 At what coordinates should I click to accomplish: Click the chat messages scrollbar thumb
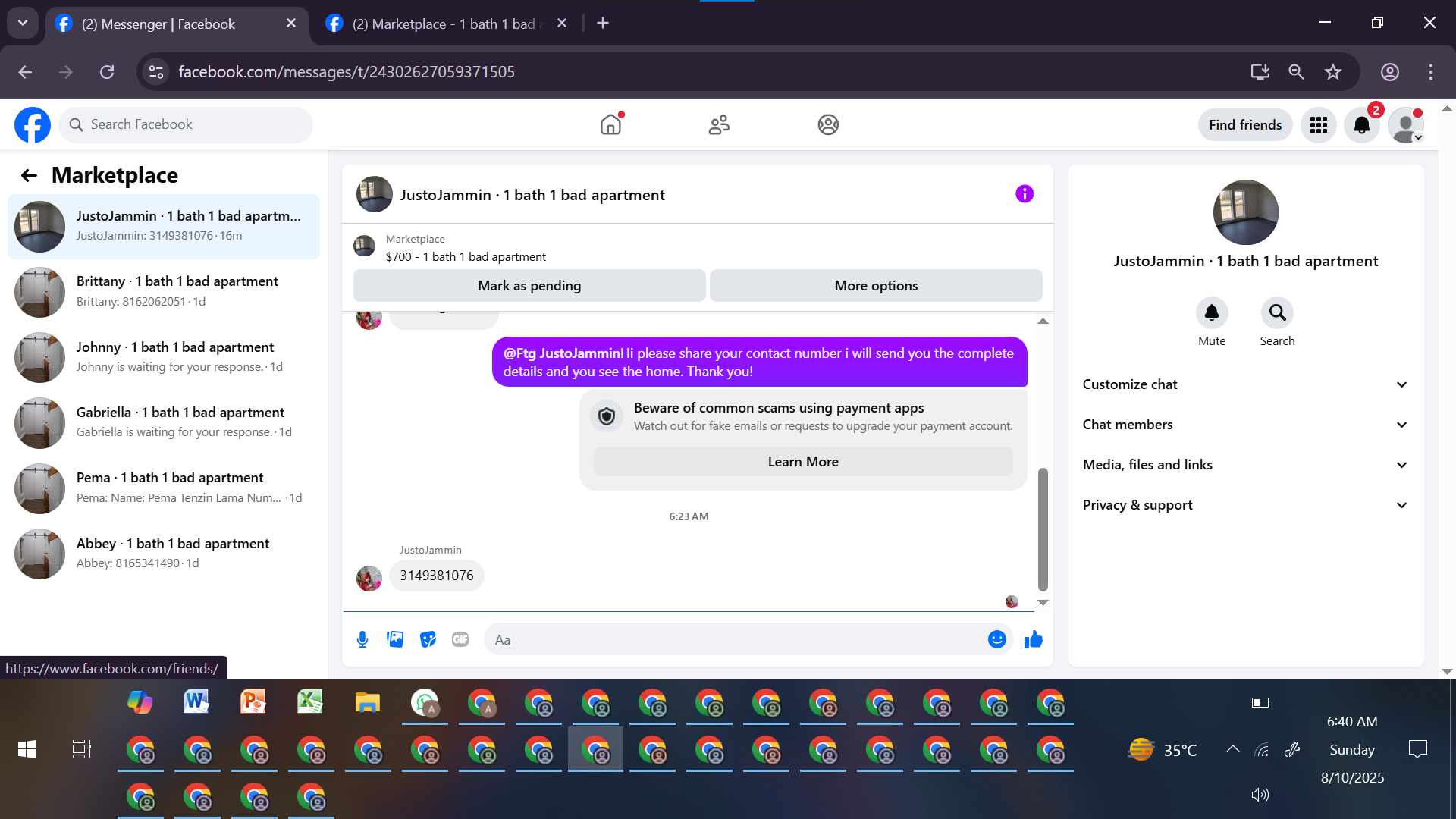pos(1043,529)
